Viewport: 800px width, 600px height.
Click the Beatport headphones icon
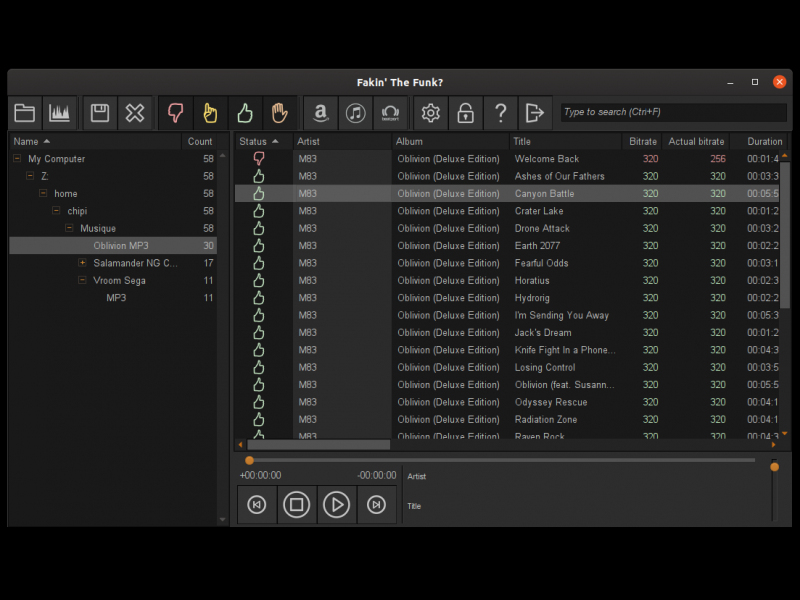[x=390, y=113]
